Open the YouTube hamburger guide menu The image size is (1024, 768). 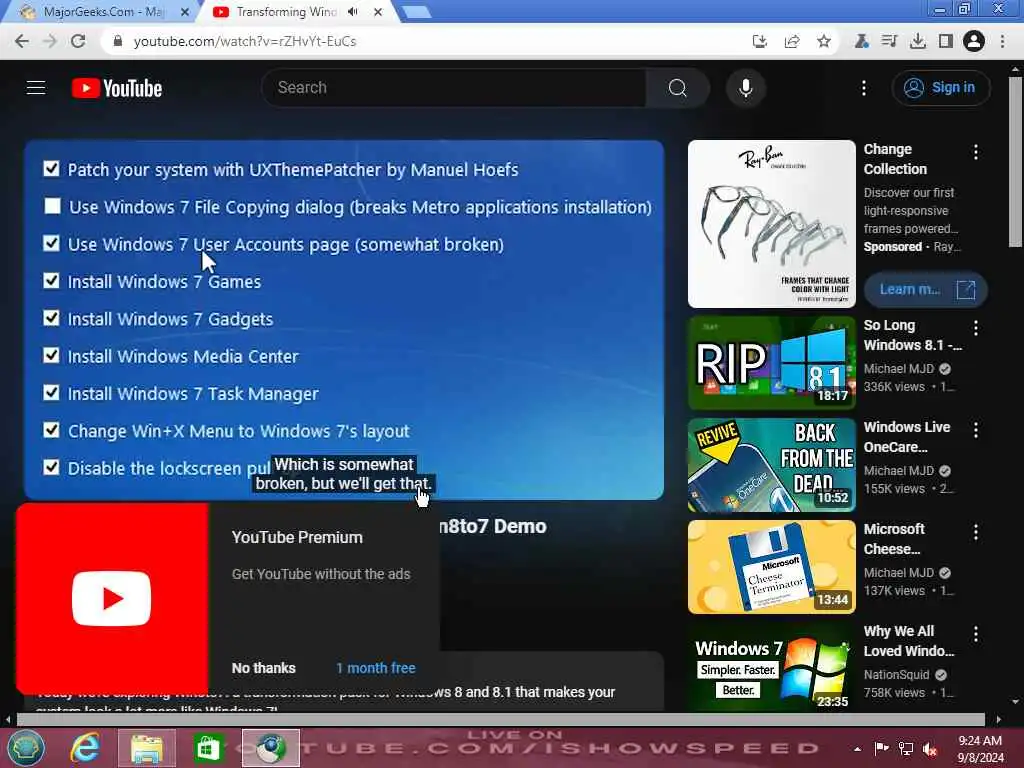pyautogui.click(x=36, y=88)
